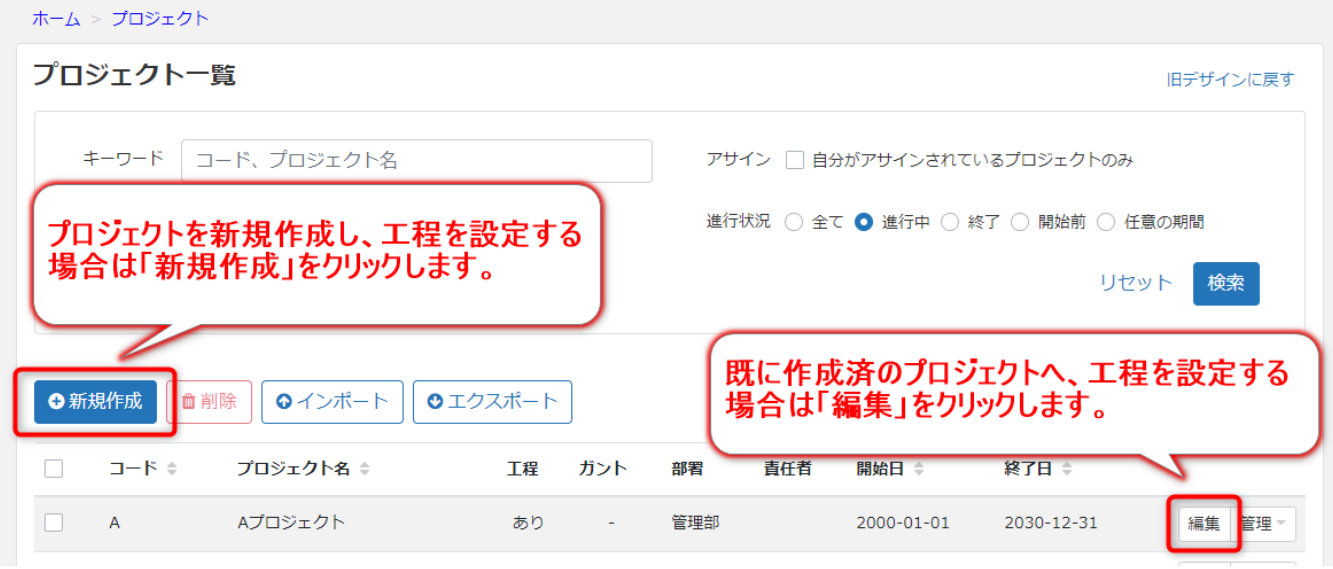The image size is (1333, 569).
Task: Click 編集 for Aプロジェクト
Action: [x=1204, y=523]
